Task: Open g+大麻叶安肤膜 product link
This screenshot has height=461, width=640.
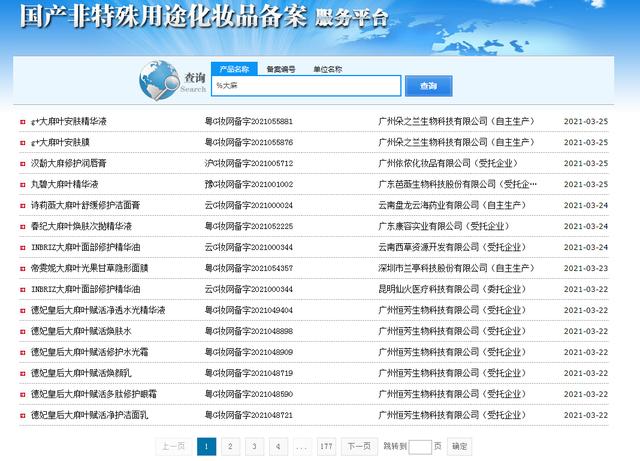Action: point(60,143)
